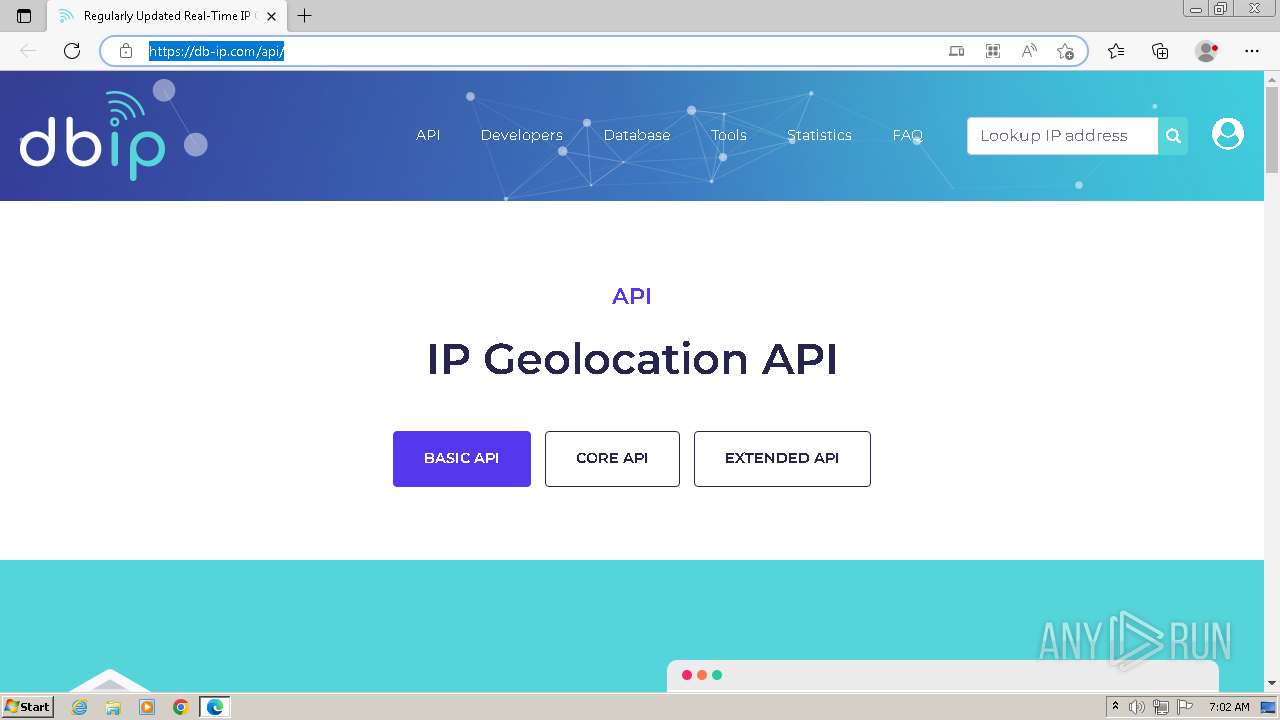Open the Developers menu
Screen dimensions: 1280x720
click(522, 135)
